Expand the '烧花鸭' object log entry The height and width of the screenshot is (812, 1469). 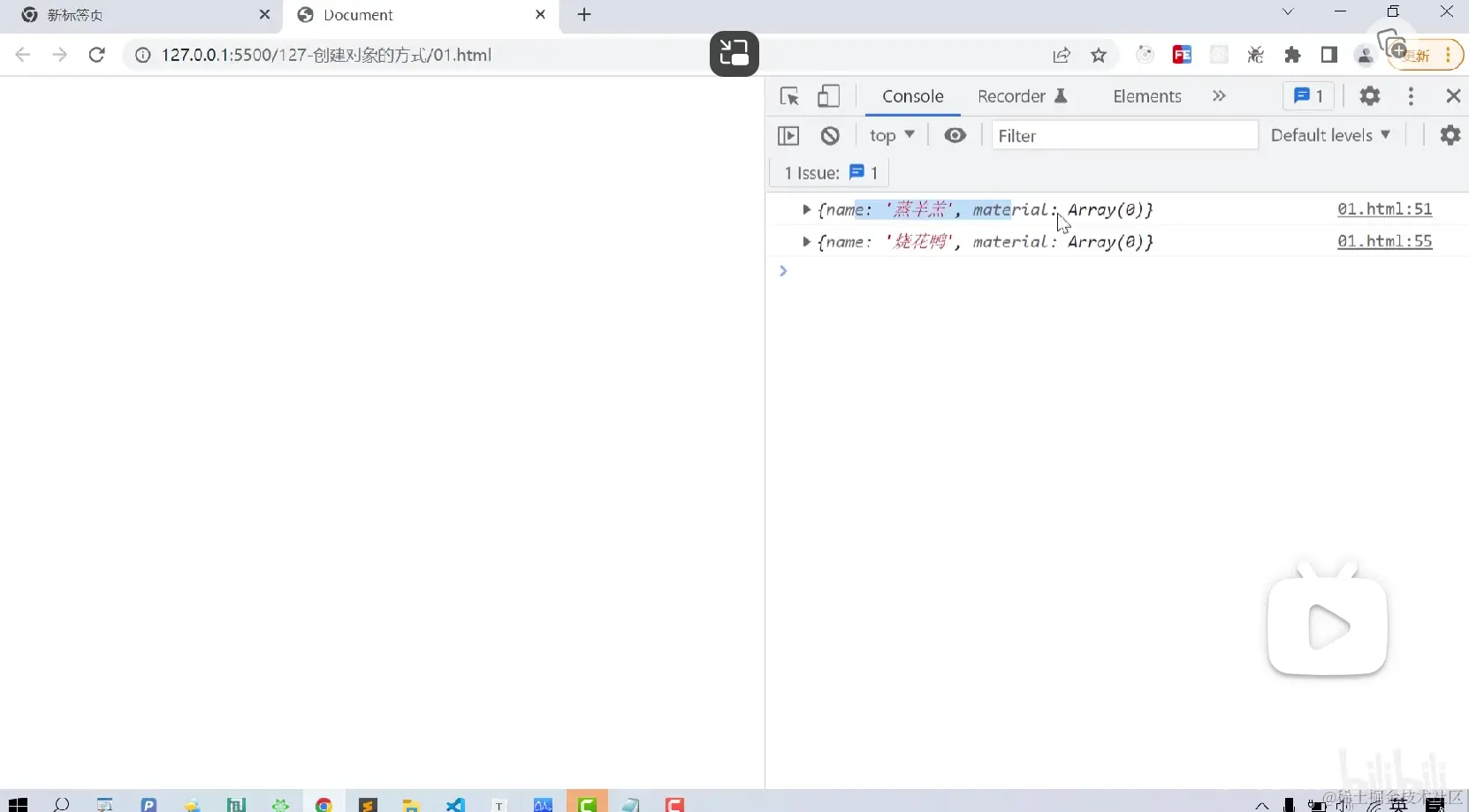[806, 241]
